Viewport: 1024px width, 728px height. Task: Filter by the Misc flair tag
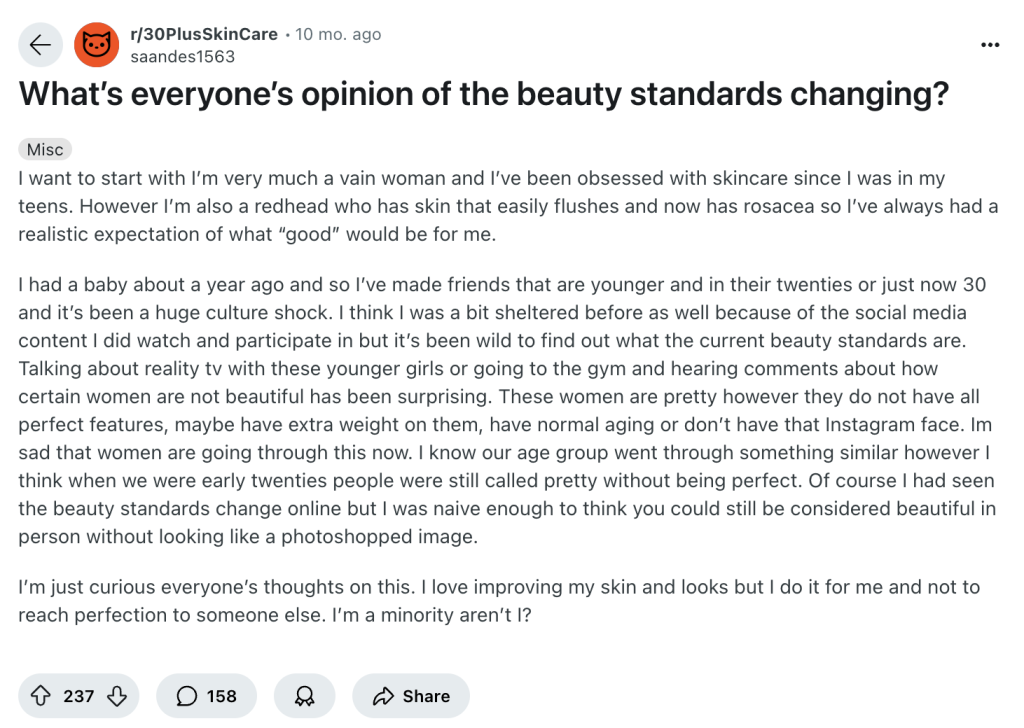point(45,150)
